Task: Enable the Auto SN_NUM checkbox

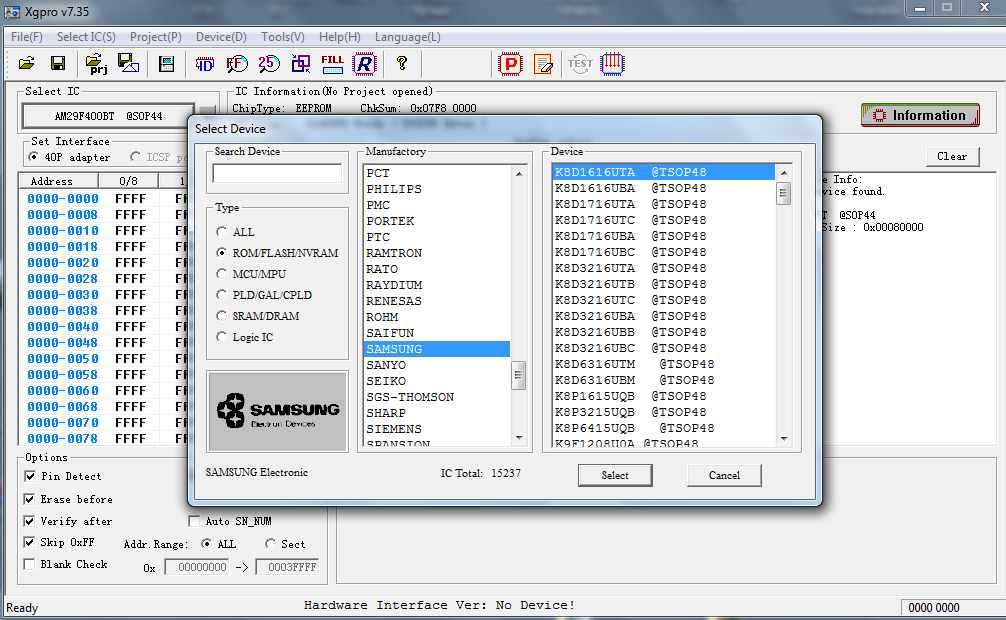Action: click(194, 521)
